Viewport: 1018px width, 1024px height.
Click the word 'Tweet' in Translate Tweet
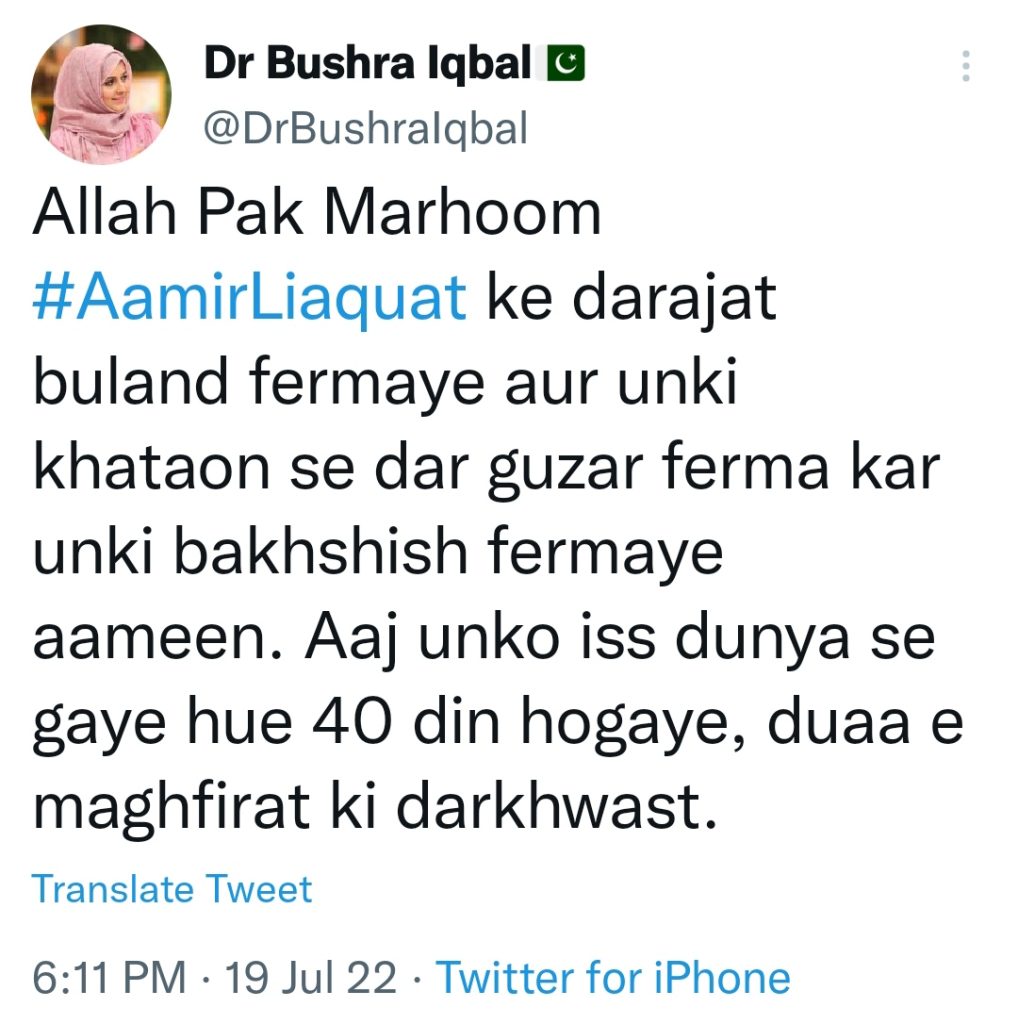(x=259, y=889)
